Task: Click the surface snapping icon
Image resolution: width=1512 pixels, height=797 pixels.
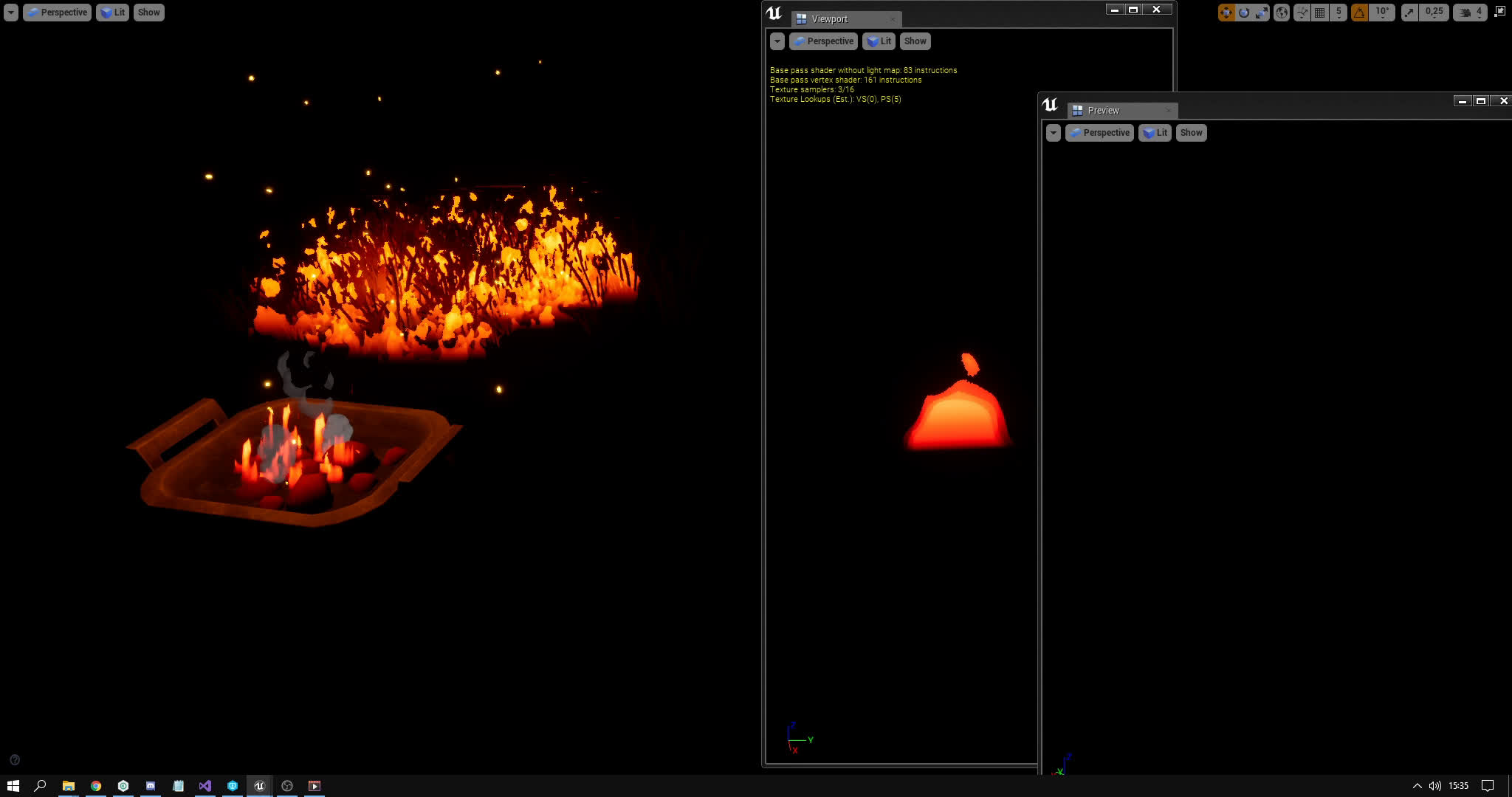Action: tap(1302, 12)
